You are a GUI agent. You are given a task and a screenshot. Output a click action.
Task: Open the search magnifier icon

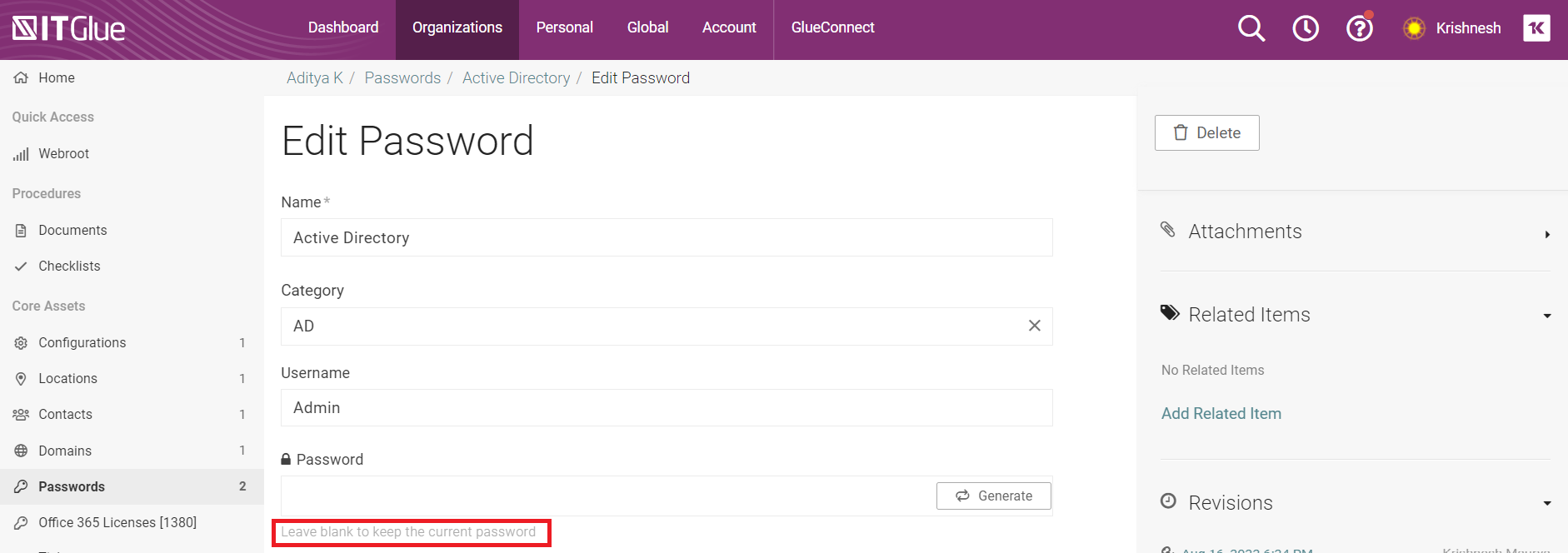[1251, 28]
